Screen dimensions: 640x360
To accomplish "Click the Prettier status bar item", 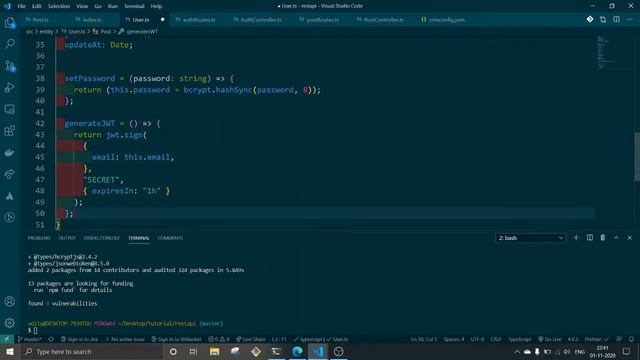I will point(596,339).
